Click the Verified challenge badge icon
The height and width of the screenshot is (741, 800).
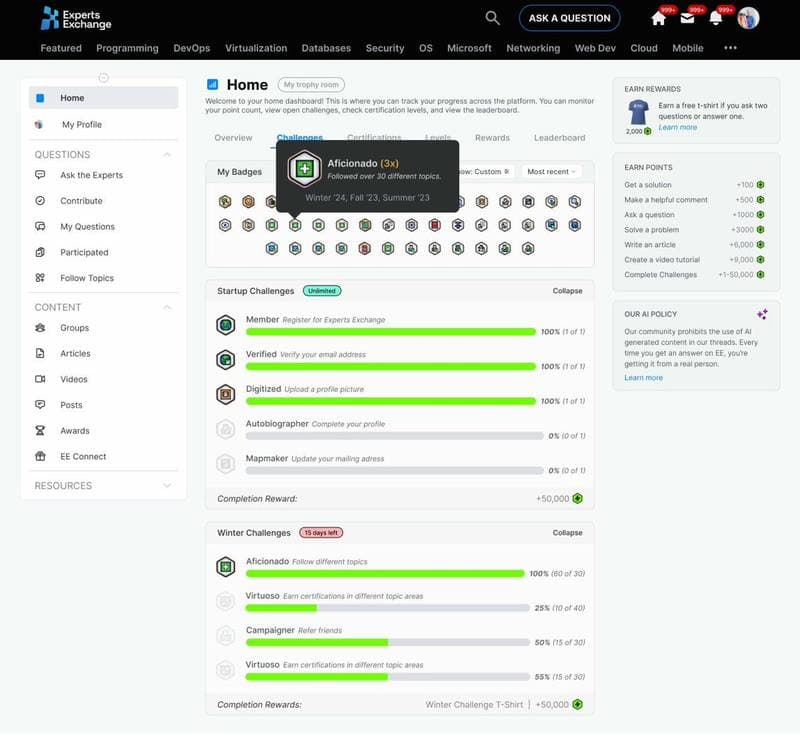[226, 360]
